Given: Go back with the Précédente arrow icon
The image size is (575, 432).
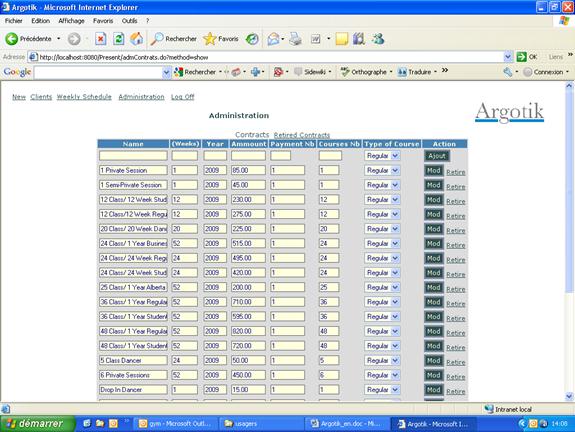Looking at the screenshot, I should pos(11,39).
